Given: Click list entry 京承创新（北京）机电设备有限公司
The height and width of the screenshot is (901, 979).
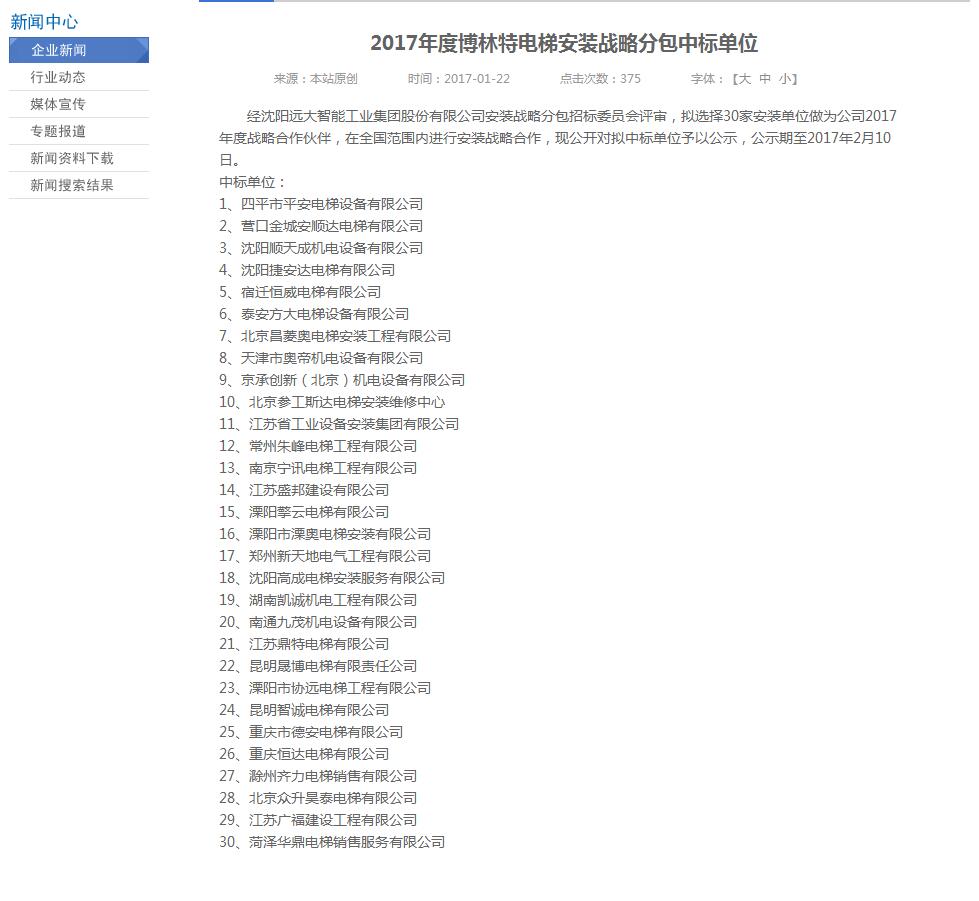Looking at the screenshot, I should (x=352, y=380).
